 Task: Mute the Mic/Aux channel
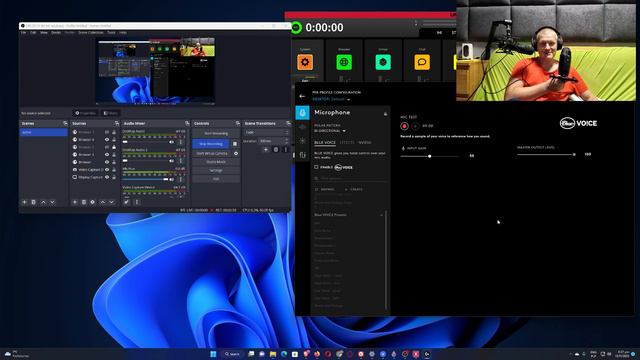click(172, 179)
